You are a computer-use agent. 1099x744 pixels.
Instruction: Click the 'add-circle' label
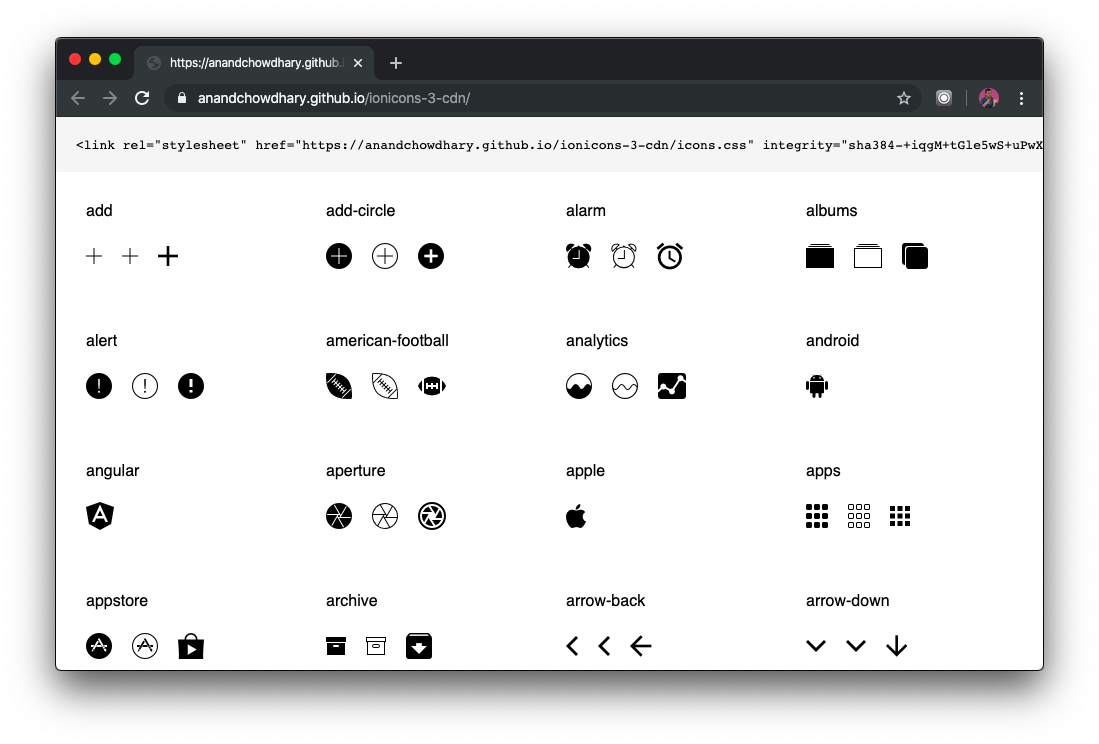point(360,211)
